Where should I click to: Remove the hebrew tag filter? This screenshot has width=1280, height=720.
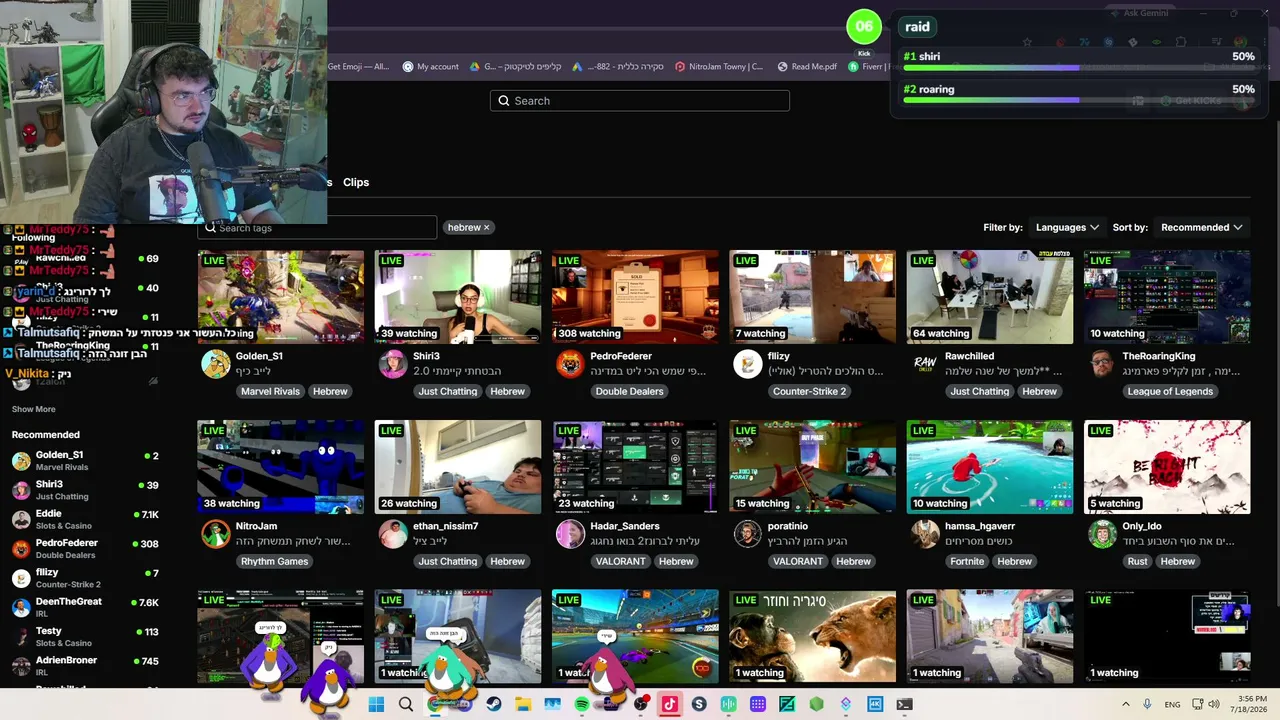click(x=487, y=228)
